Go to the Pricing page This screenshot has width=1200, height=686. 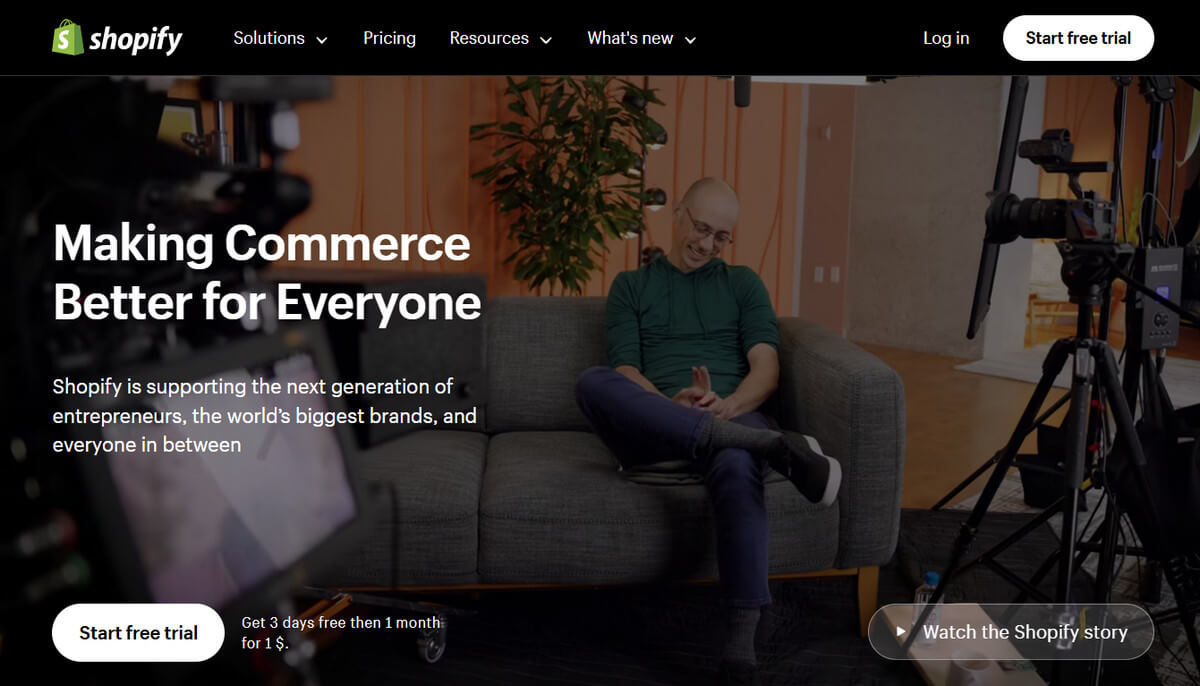click(389, 38)
